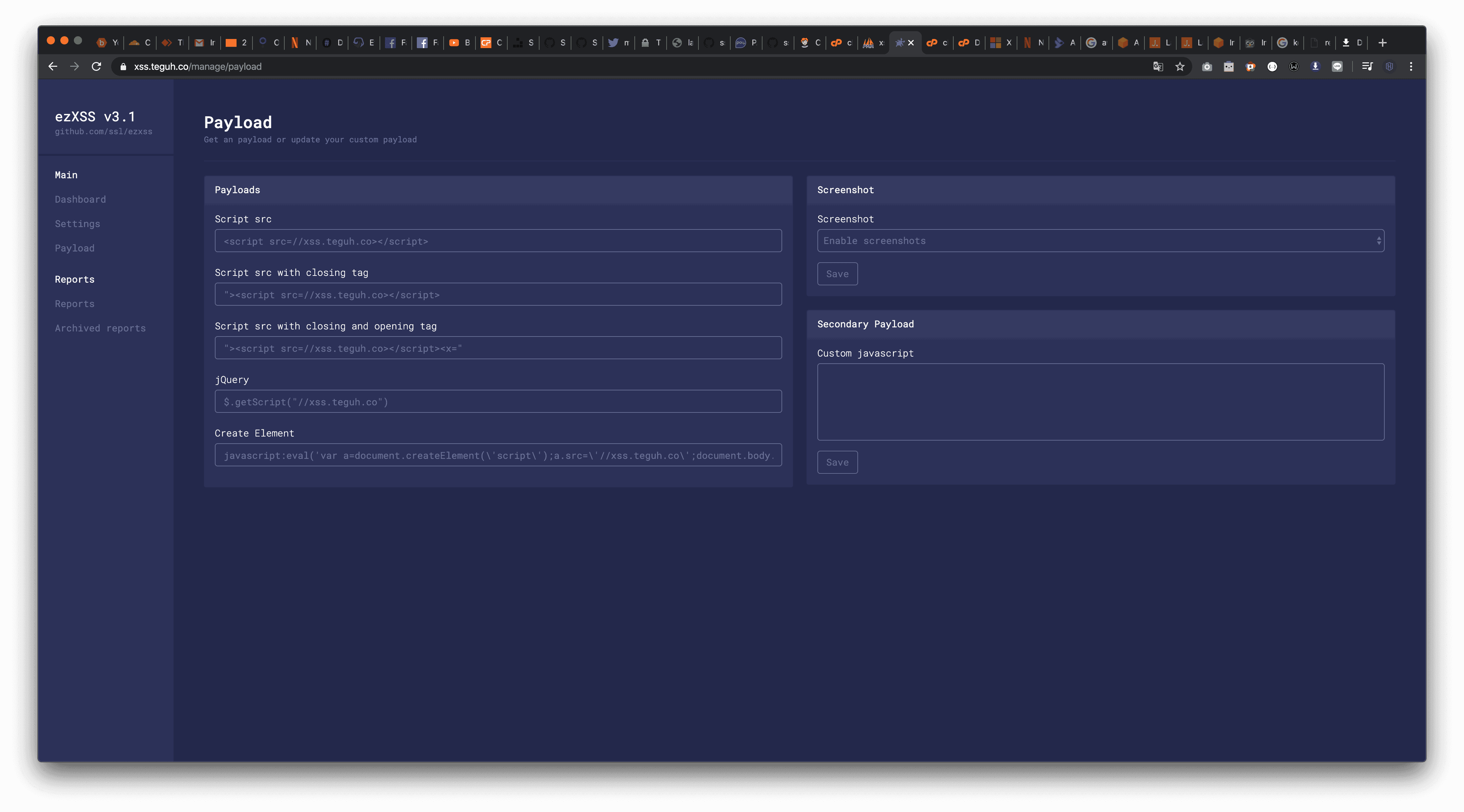
Task: Go to Settings in the sidebar
Action: click(x=77, y=224)
